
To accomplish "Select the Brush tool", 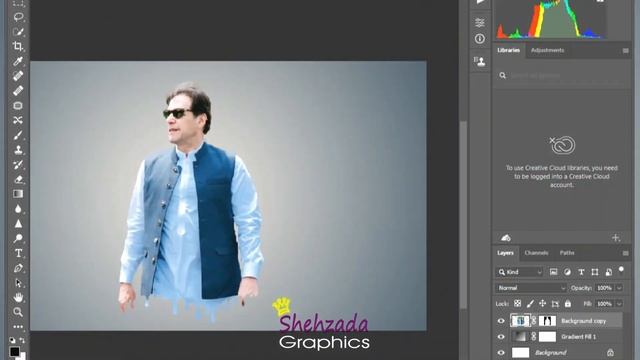I will pyautogui.click(x=18, y=135).
